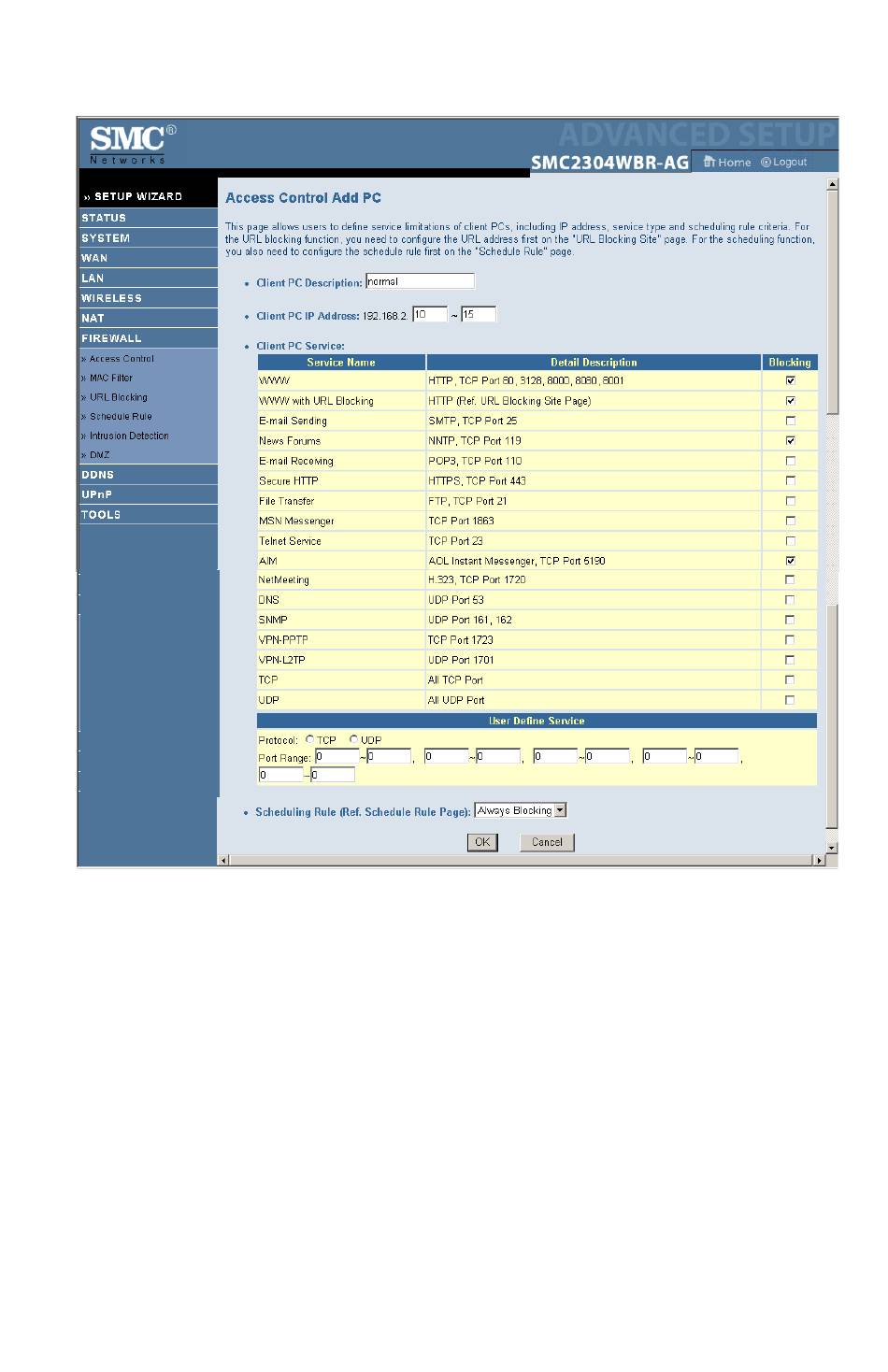The width and height of the screenshot is (888, 1372).
Task: Select the TCP protocol radio button
Action: [x=310, y=739]
